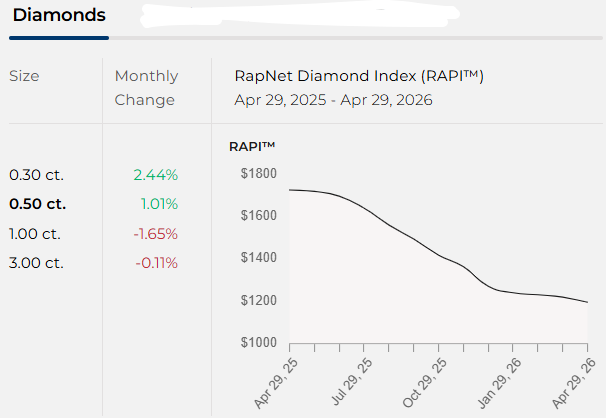Select the 1.00 ct. size row

pos(36,234)
